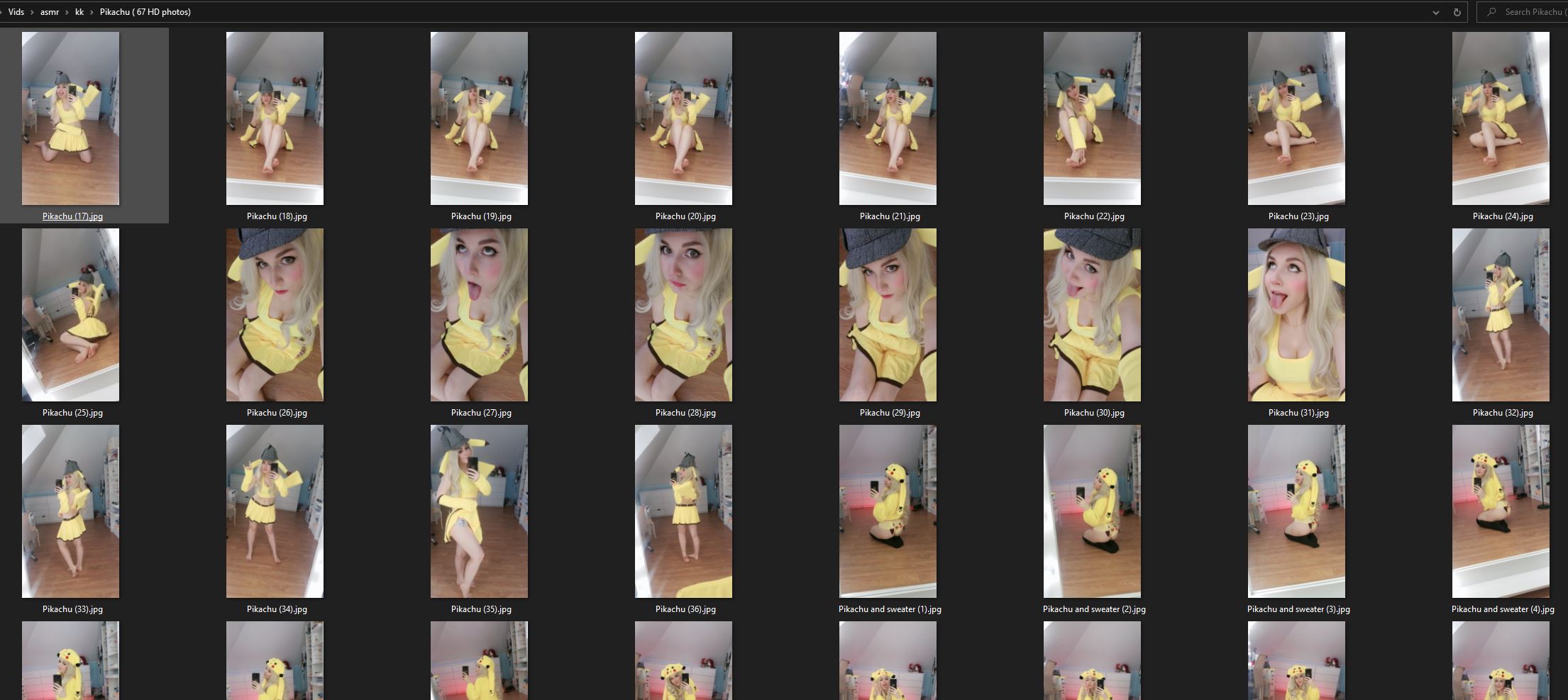Select the Pikachu (20).jpg thumbnail

683,118
